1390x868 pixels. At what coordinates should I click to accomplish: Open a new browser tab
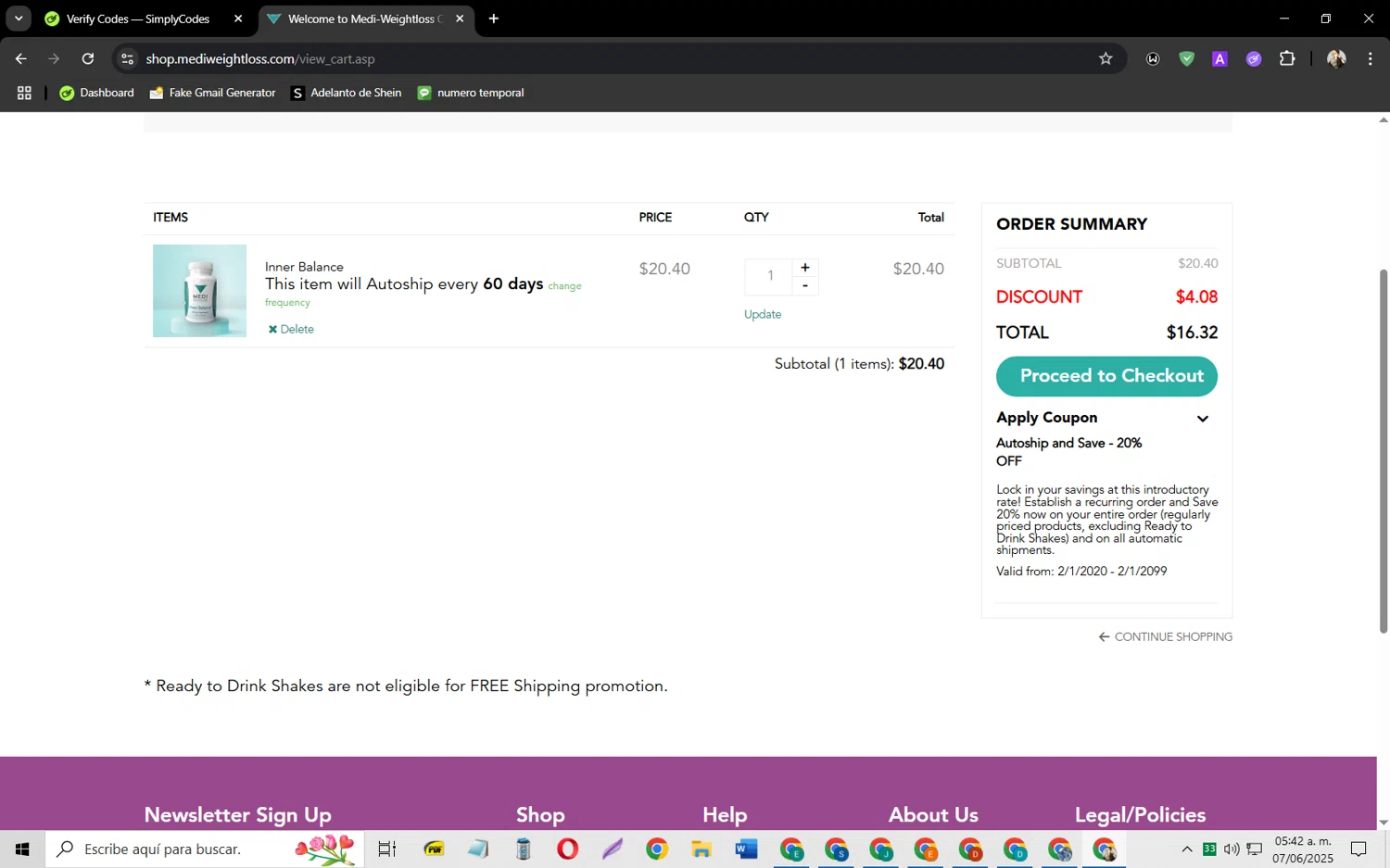pos(493,19)
